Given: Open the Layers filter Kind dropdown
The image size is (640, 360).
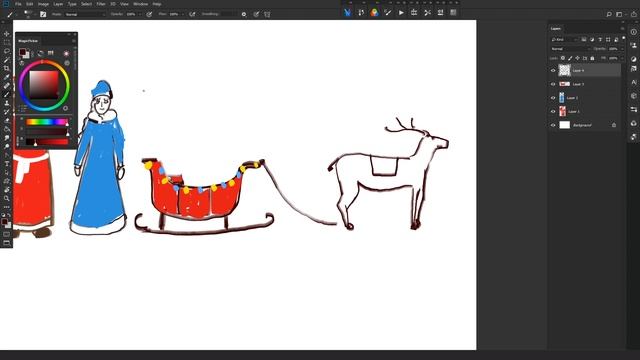Looking at the screenshot, I should click(x=564, y=39).
